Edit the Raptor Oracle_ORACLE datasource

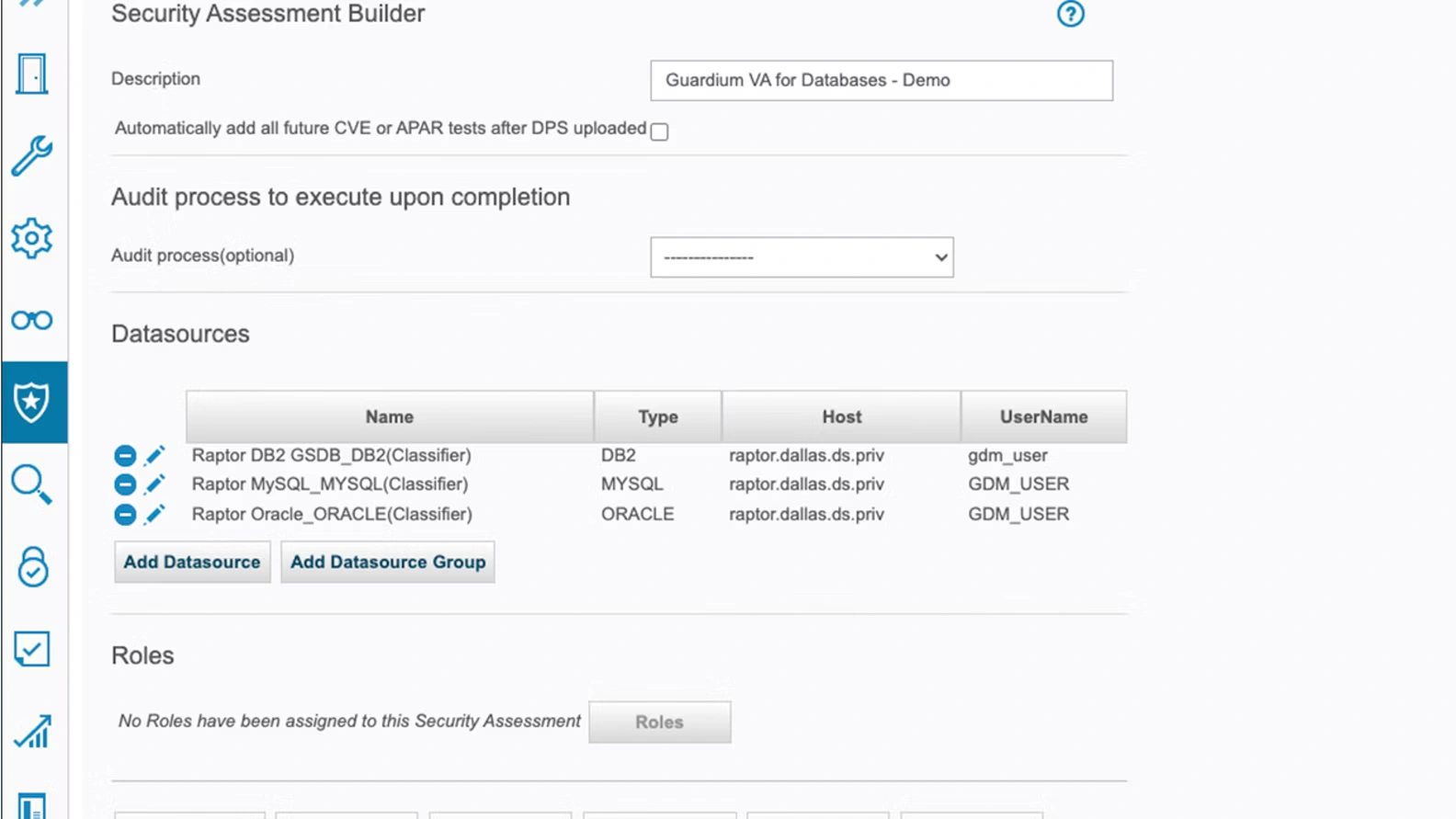pos(154,515)
